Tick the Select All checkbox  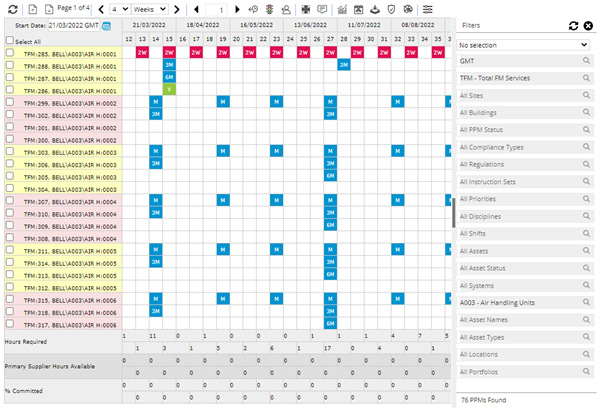(x=10, y=41)
